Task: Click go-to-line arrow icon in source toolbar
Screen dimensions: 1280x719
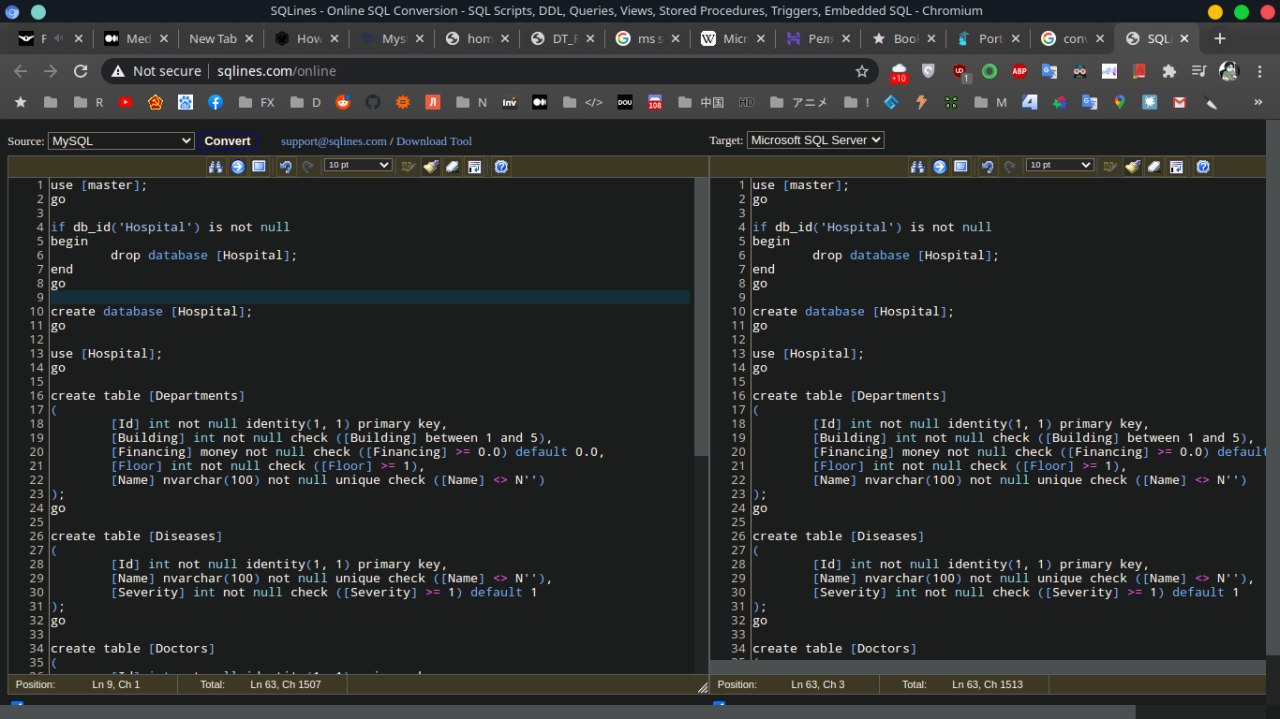Action: pos(238,166)
